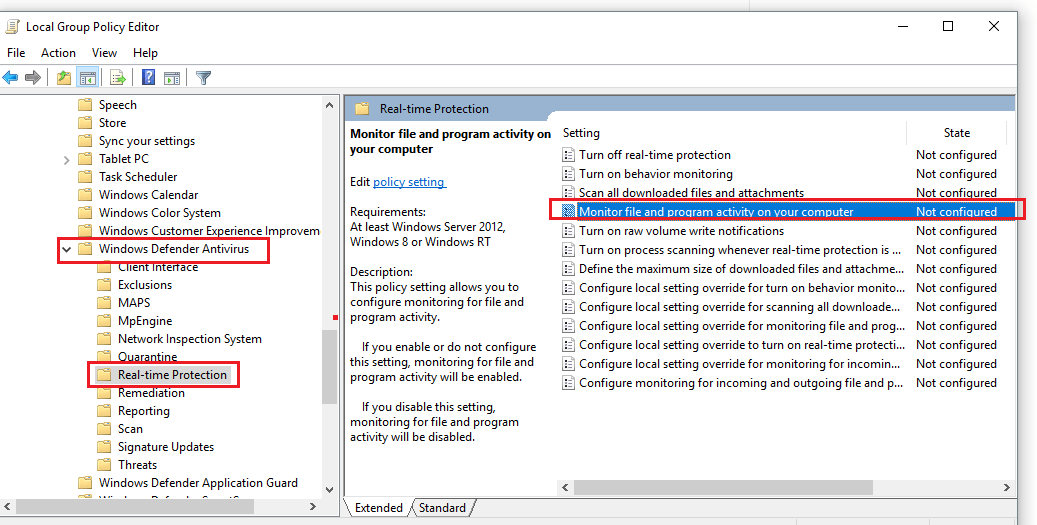
Task: Click the Up one level folder icon
Action: click(63, 78)
